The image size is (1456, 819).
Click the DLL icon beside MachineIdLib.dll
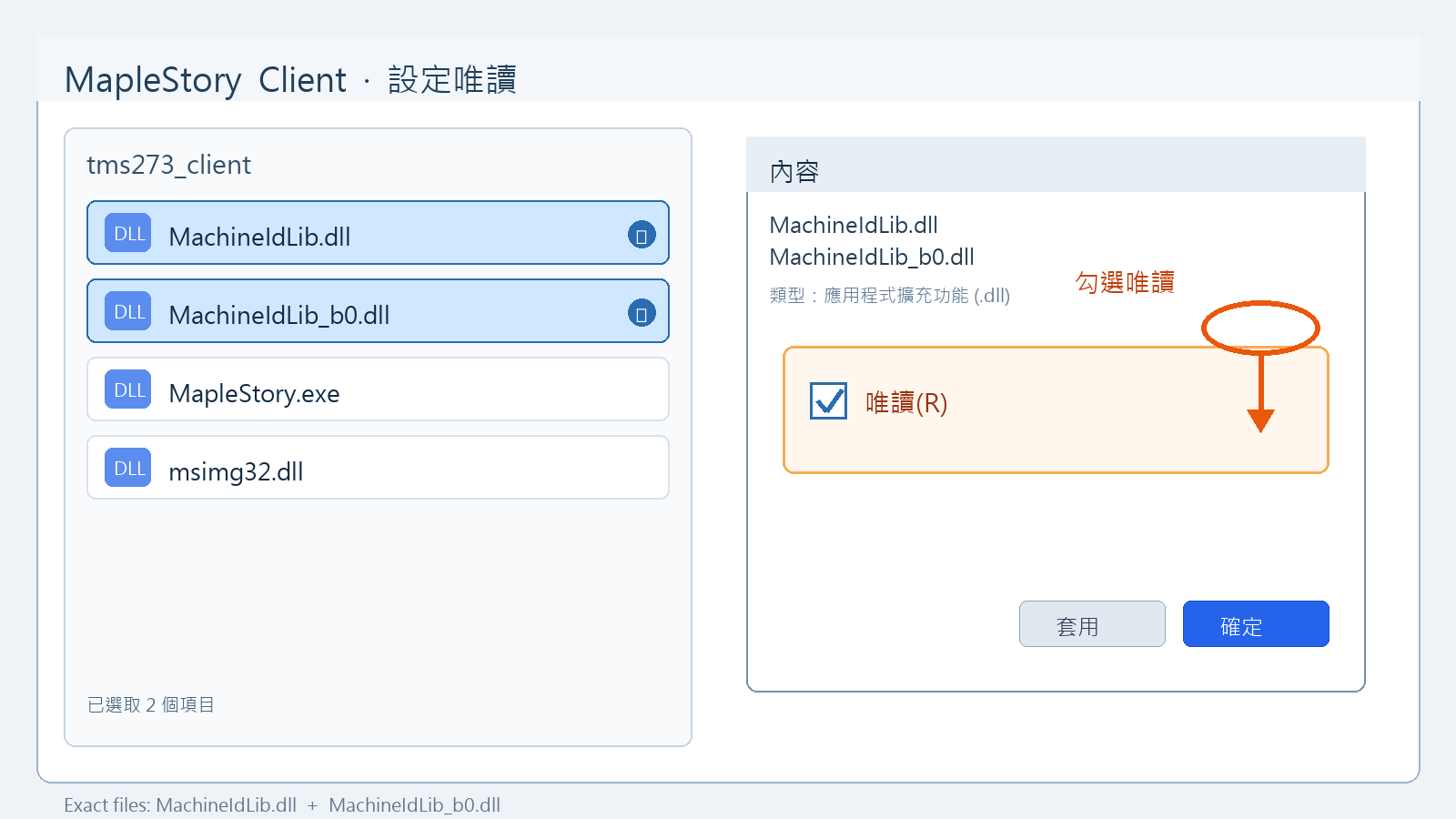pyautogui.click(x=127, y=233)
